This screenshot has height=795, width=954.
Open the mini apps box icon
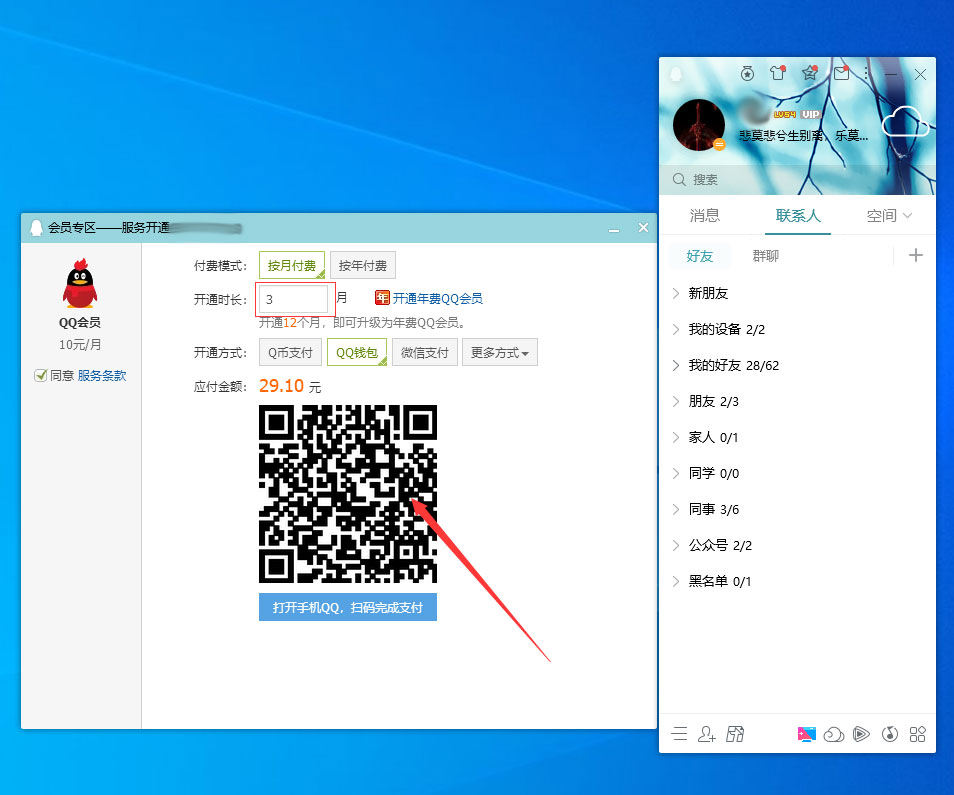[918, 733]
